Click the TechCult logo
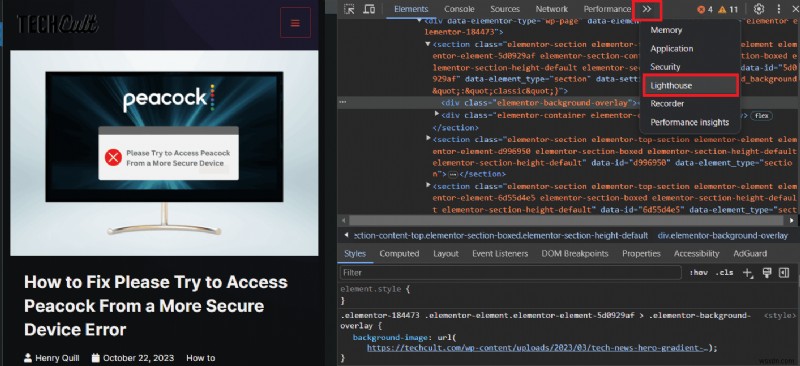This screenshot has height=366, width=800. (57, 23)
